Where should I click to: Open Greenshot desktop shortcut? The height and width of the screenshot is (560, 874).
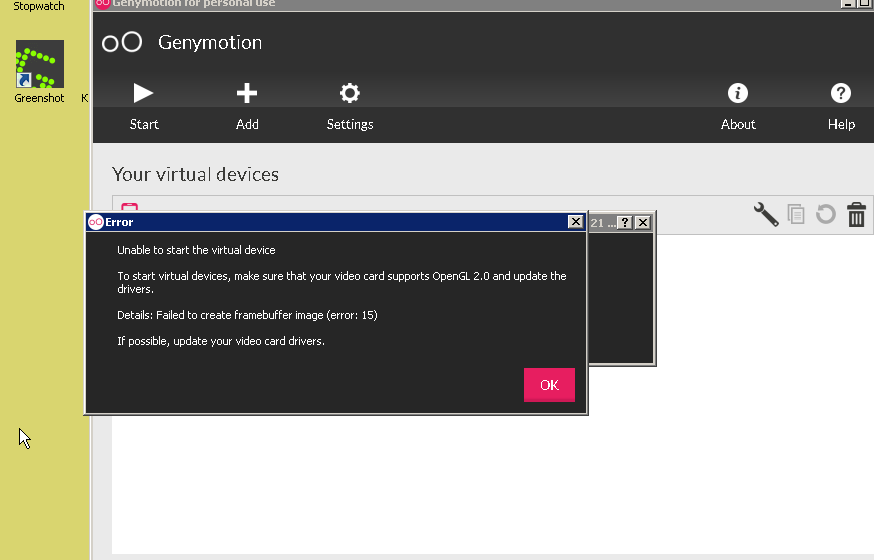click(x=40, y=72)
